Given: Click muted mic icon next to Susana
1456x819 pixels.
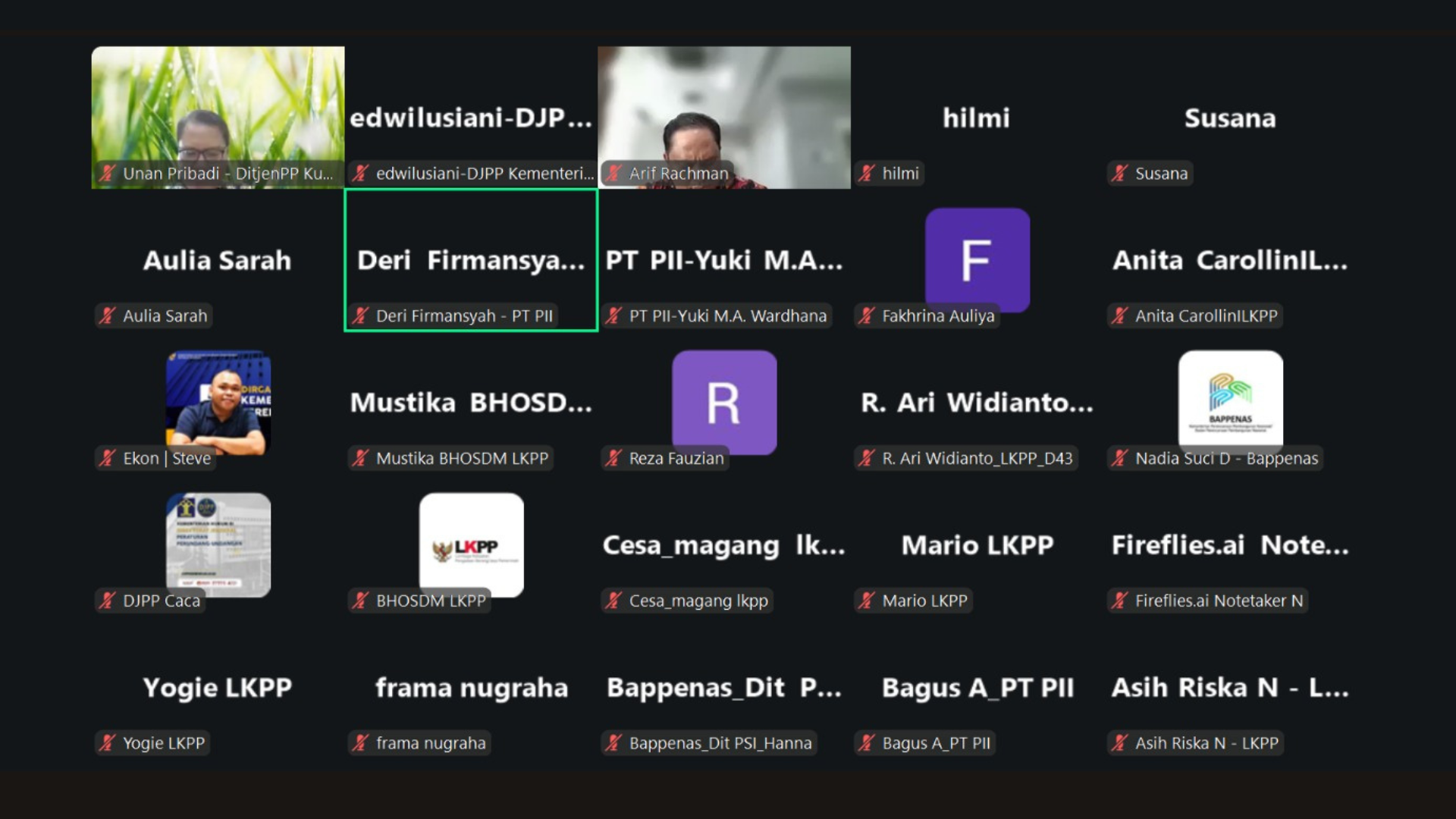Looking at the screenshot, I should 1119,173.
